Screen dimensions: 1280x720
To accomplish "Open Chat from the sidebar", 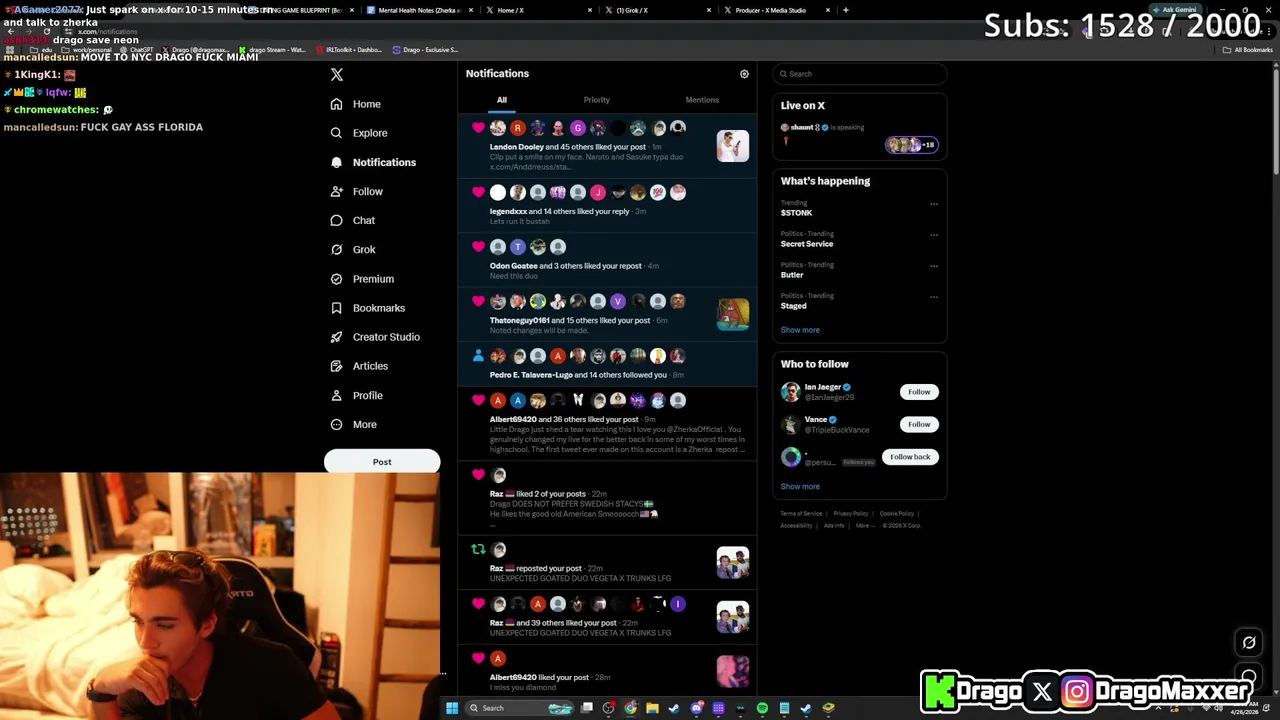I will 353,220.
